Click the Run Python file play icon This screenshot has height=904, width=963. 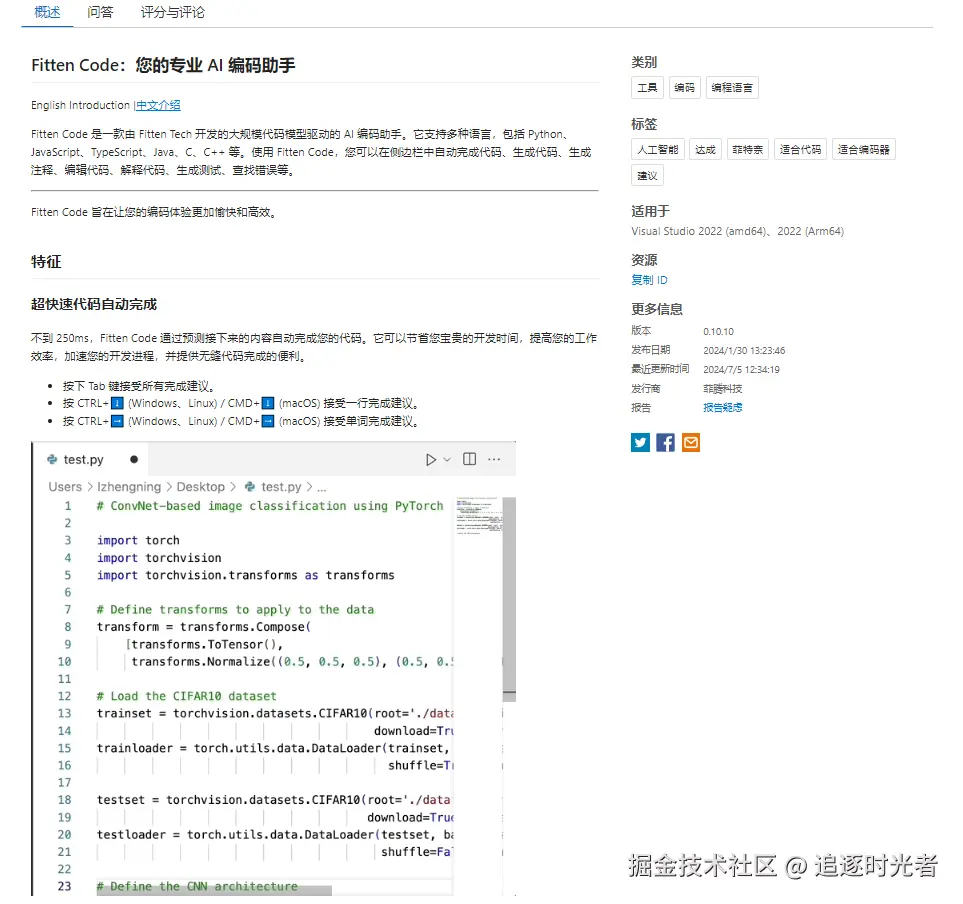[431, 459]
